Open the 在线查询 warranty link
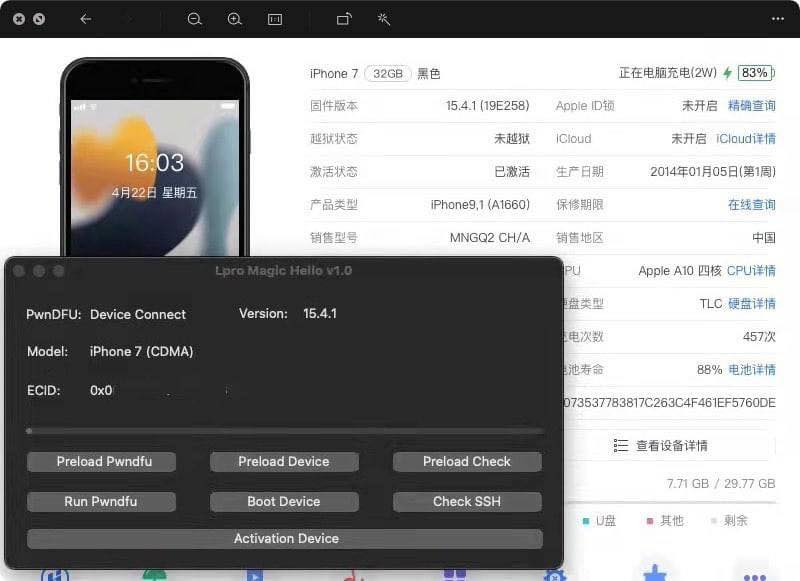This screenshot has height=581, width=800. (x=752, y=205)
